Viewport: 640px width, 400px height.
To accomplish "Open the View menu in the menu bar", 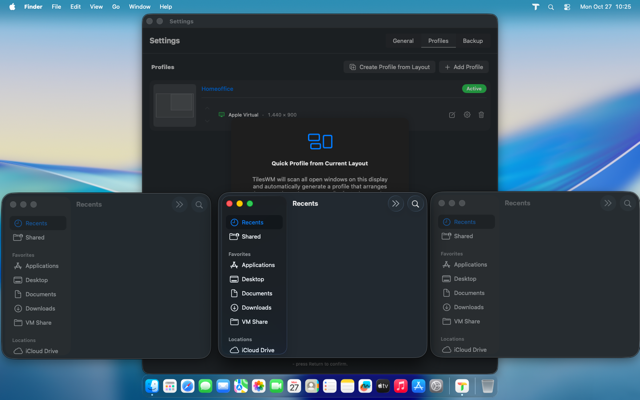I will tap(96, 6).
